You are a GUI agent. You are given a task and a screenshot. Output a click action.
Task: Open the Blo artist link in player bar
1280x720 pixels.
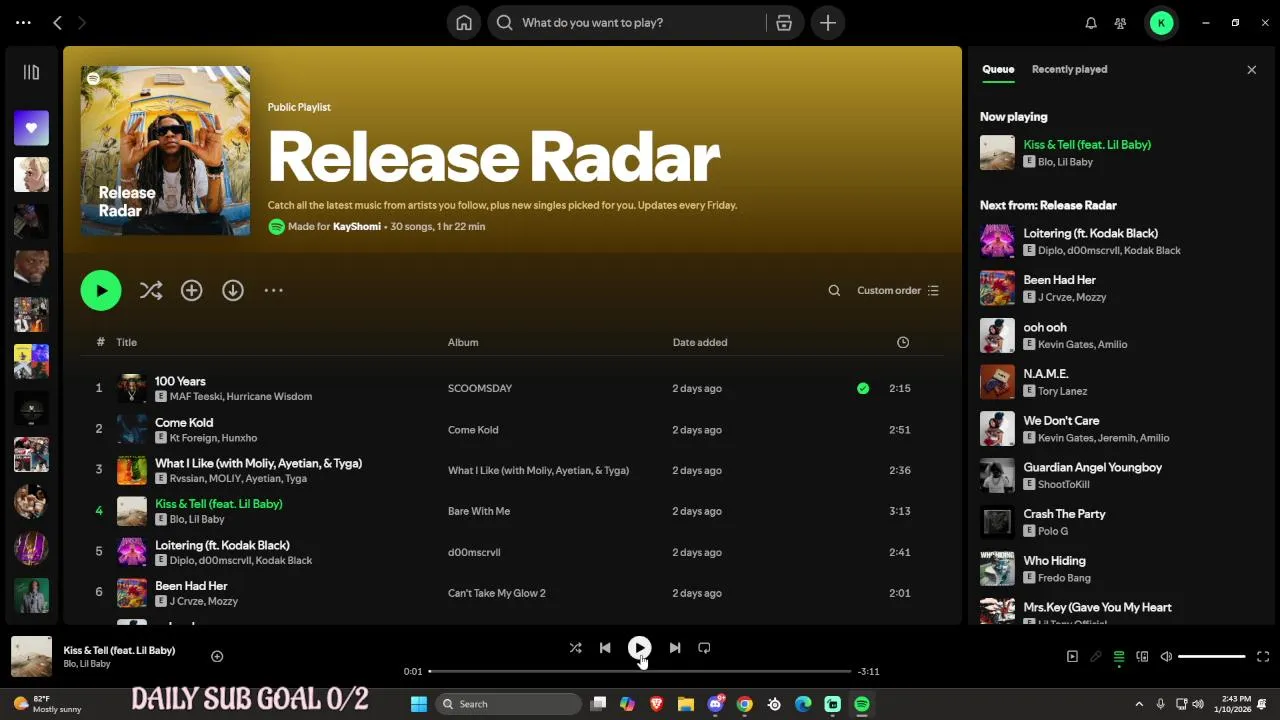click(69, 664)
